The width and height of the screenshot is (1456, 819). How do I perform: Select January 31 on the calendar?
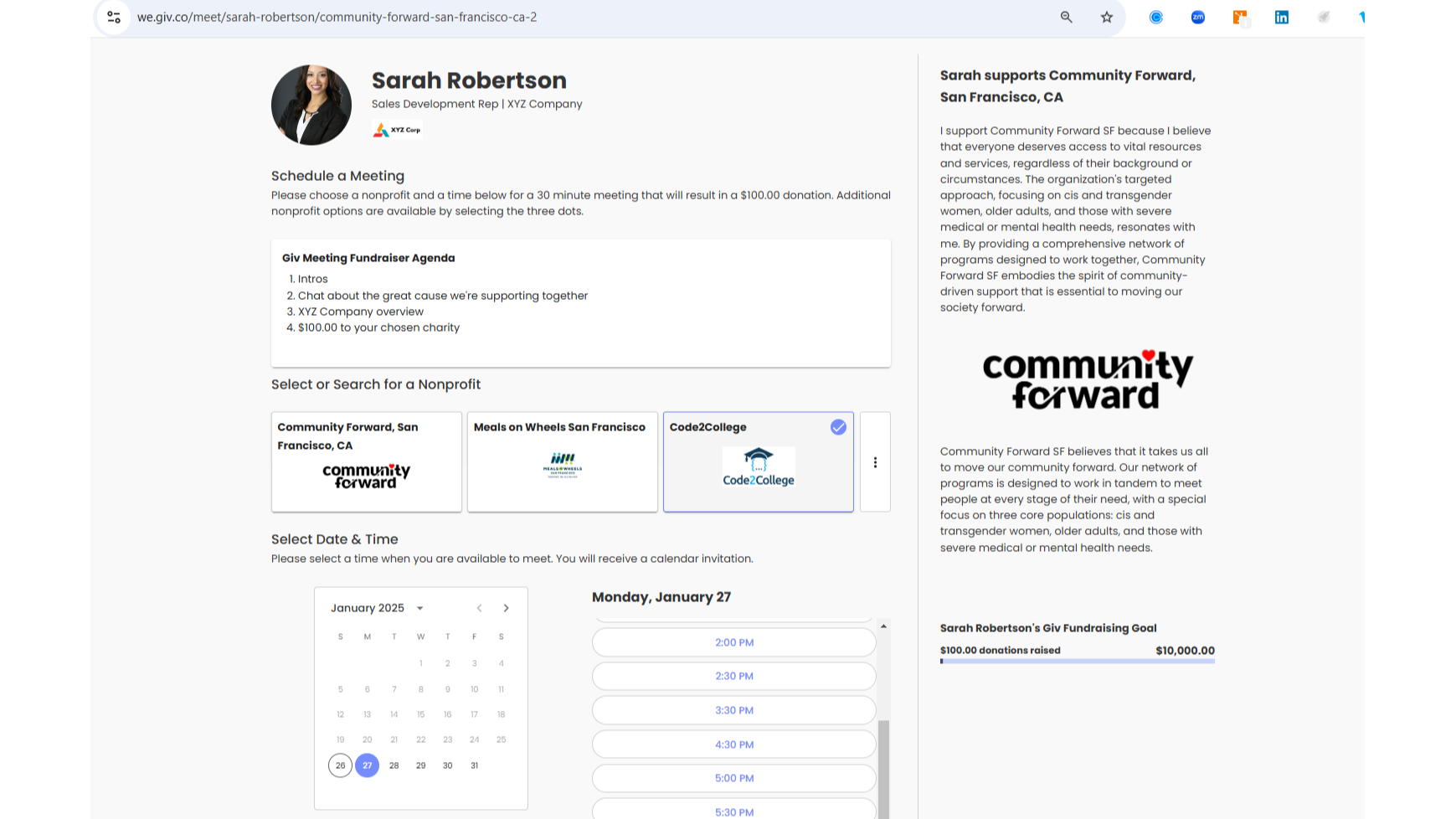474,765
